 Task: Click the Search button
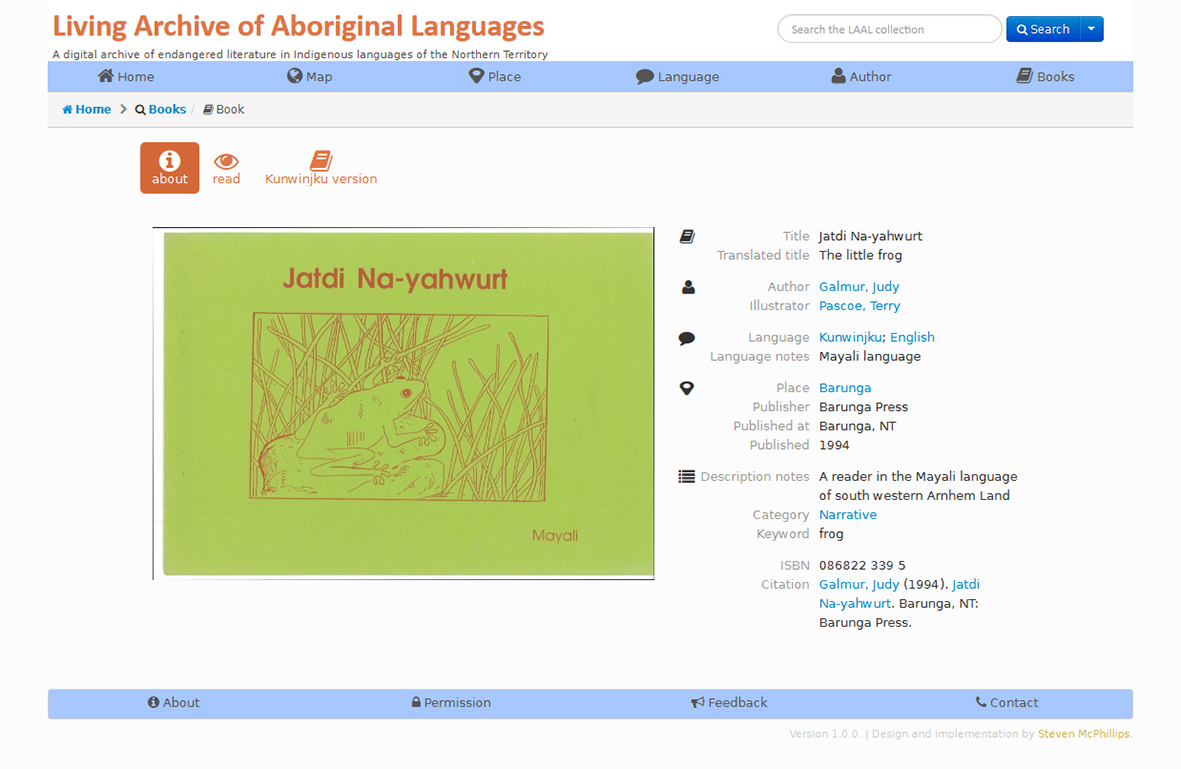click(1043, 29)
